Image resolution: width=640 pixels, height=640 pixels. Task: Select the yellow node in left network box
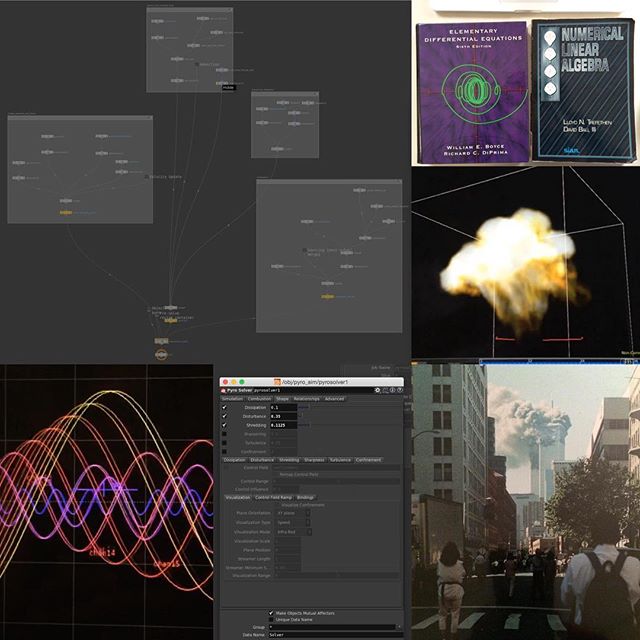click(65, 212)
